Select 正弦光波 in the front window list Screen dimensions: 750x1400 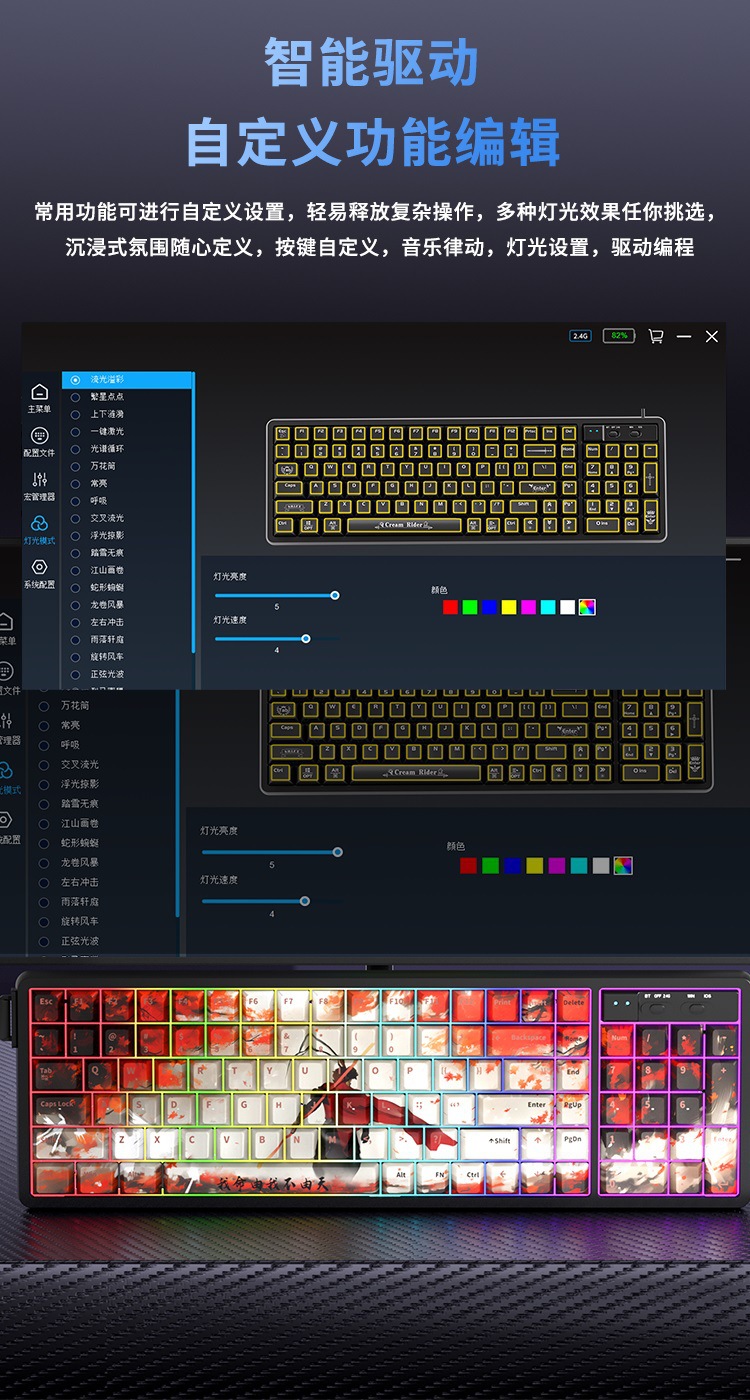pos(107,674)
